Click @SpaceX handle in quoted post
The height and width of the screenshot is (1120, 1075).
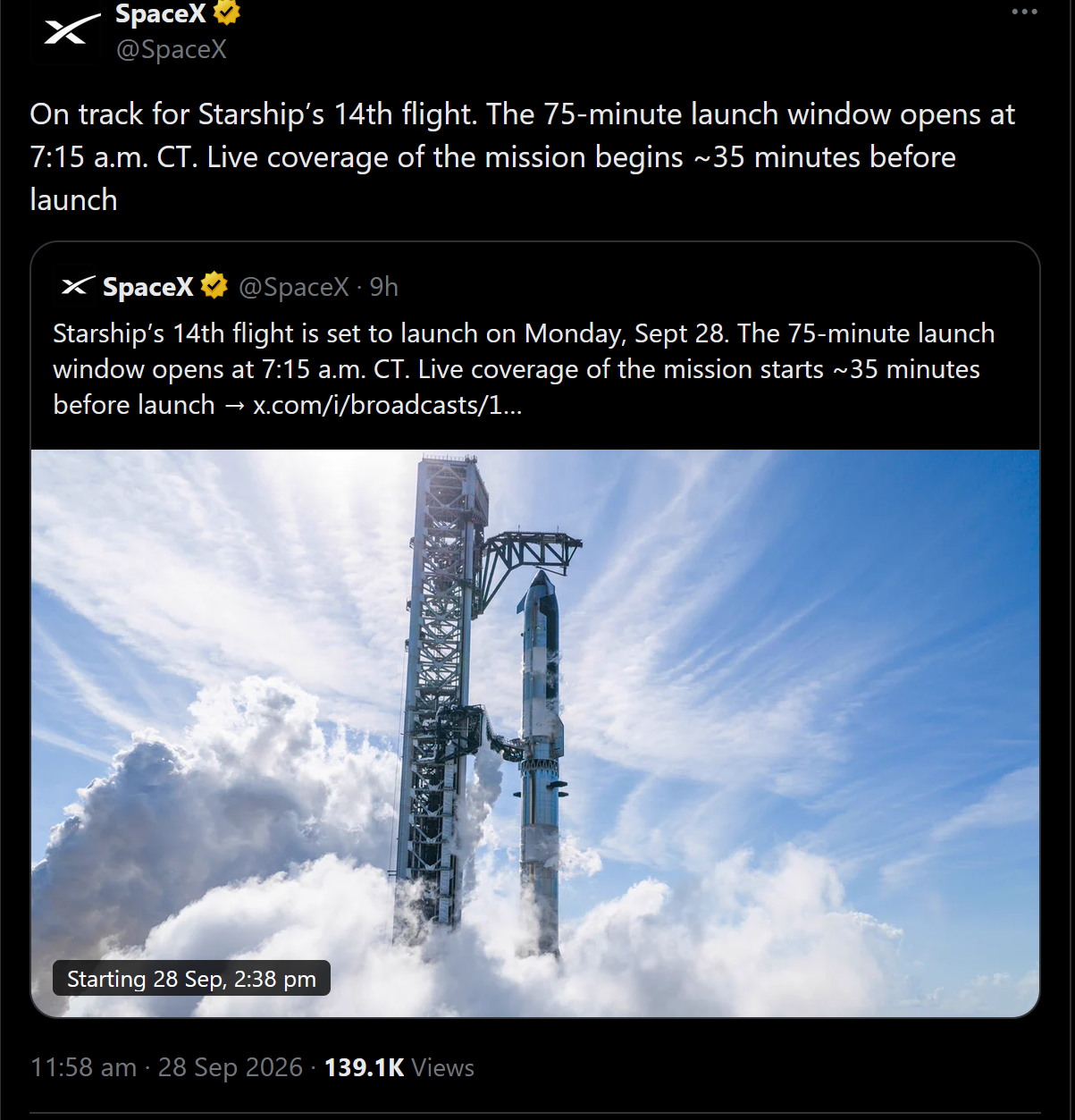pos(293,287)
